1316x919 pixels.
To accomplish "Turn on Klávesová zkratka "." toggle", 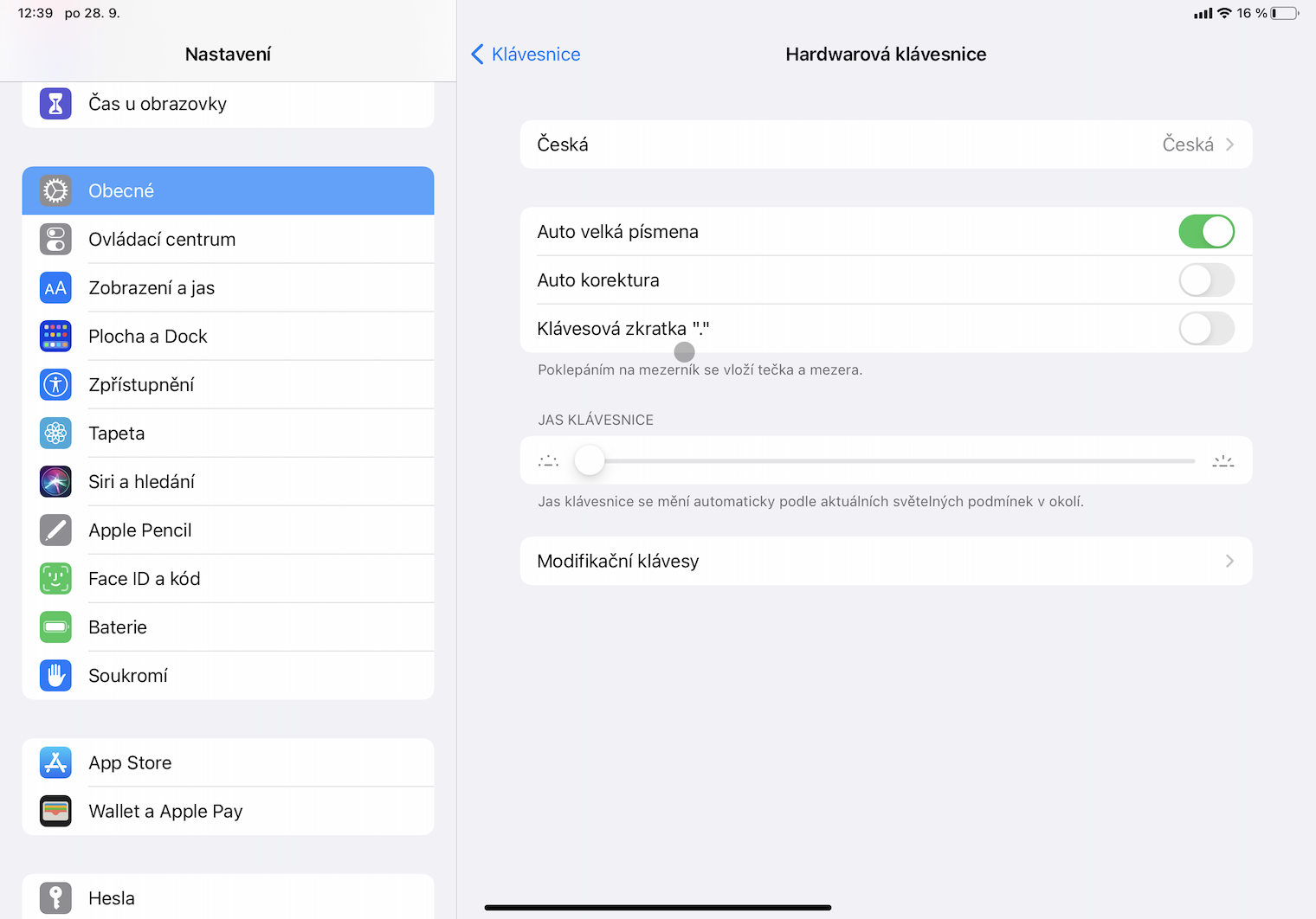I will (x=1206, y=329).
